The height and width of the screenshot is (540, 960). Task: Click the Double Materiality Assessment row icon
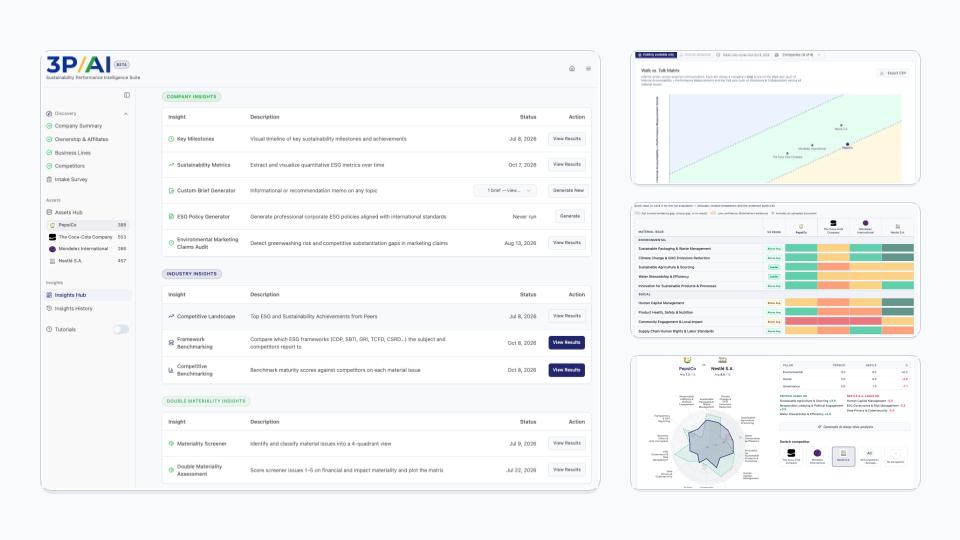pos(171,470)
